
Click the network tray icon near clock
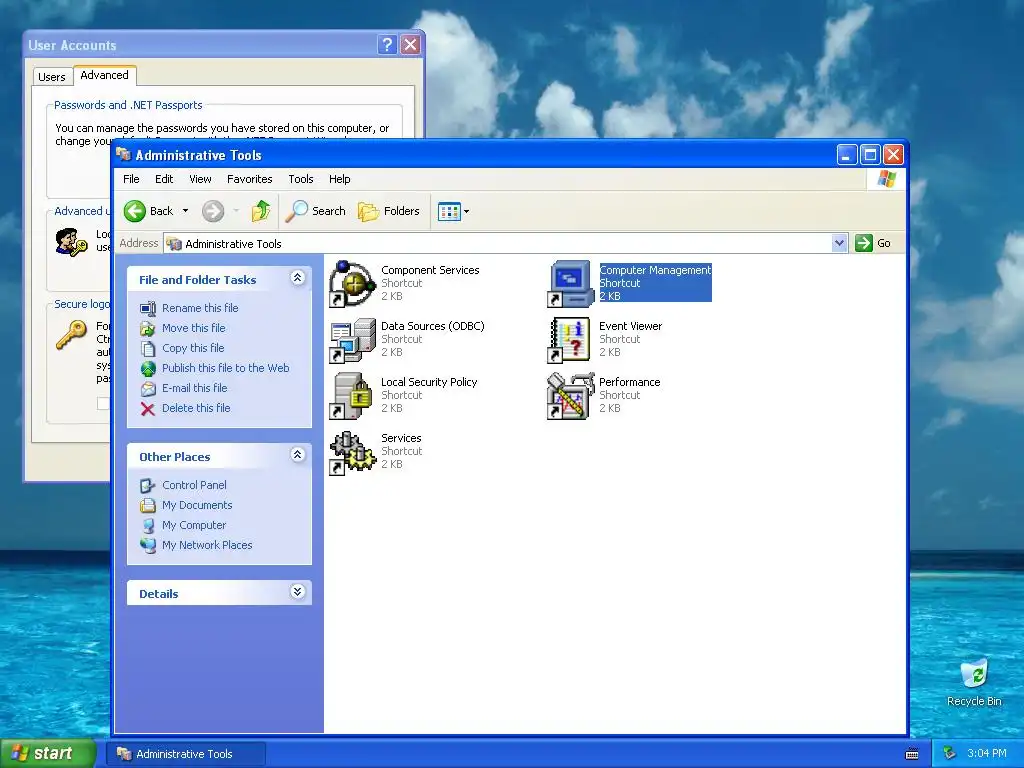pyautogui.click(x=949, y=754)
